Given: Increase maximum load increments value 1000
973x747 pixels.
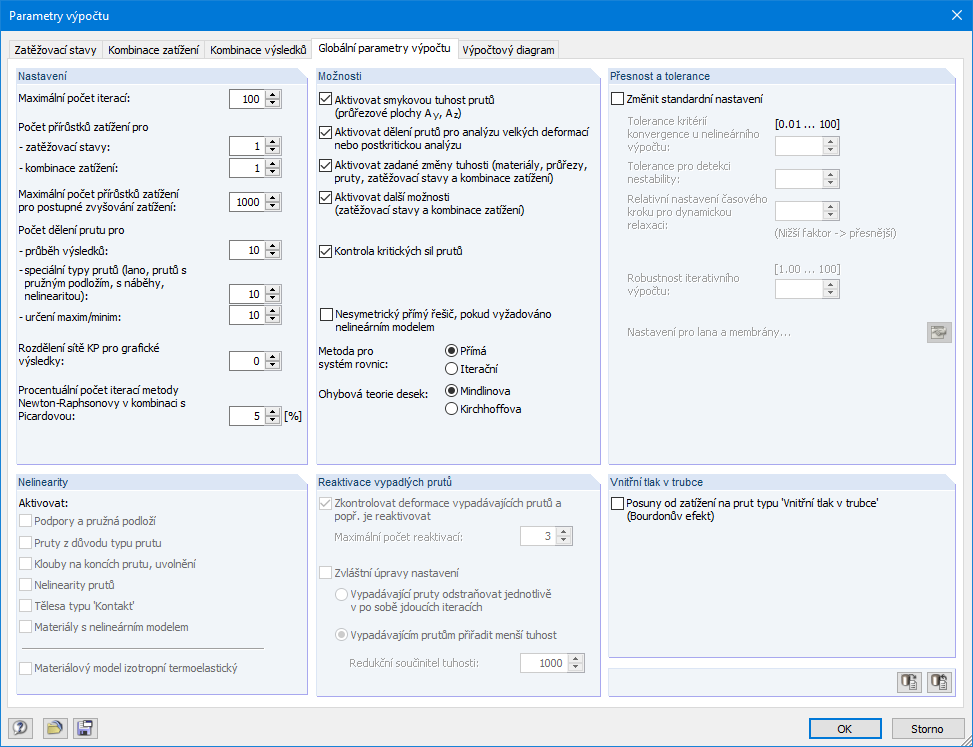Looking at the screenshot, I should coord(273,197).
